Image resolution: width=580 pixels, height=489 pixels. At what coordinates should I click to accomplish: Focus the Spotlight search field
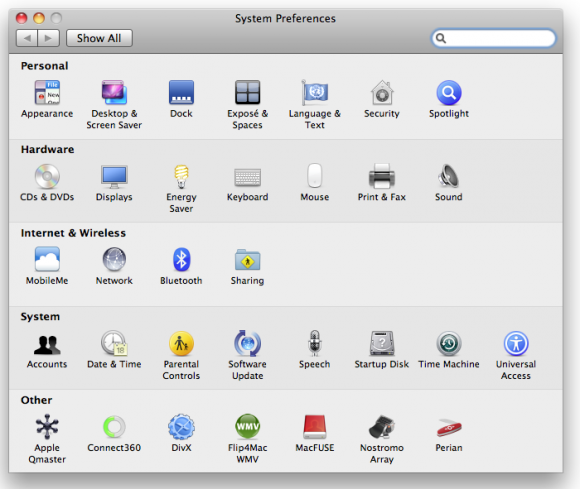493,38
